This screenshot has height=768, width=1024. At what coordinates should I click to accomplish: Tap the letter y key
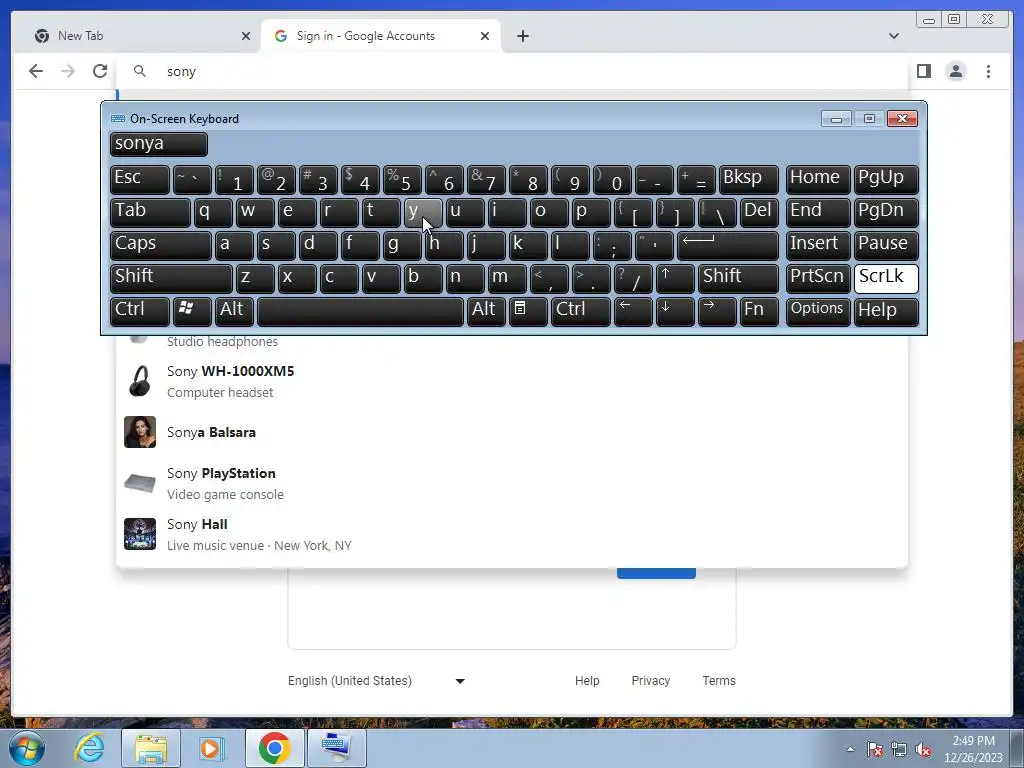[x=423, y=212]
